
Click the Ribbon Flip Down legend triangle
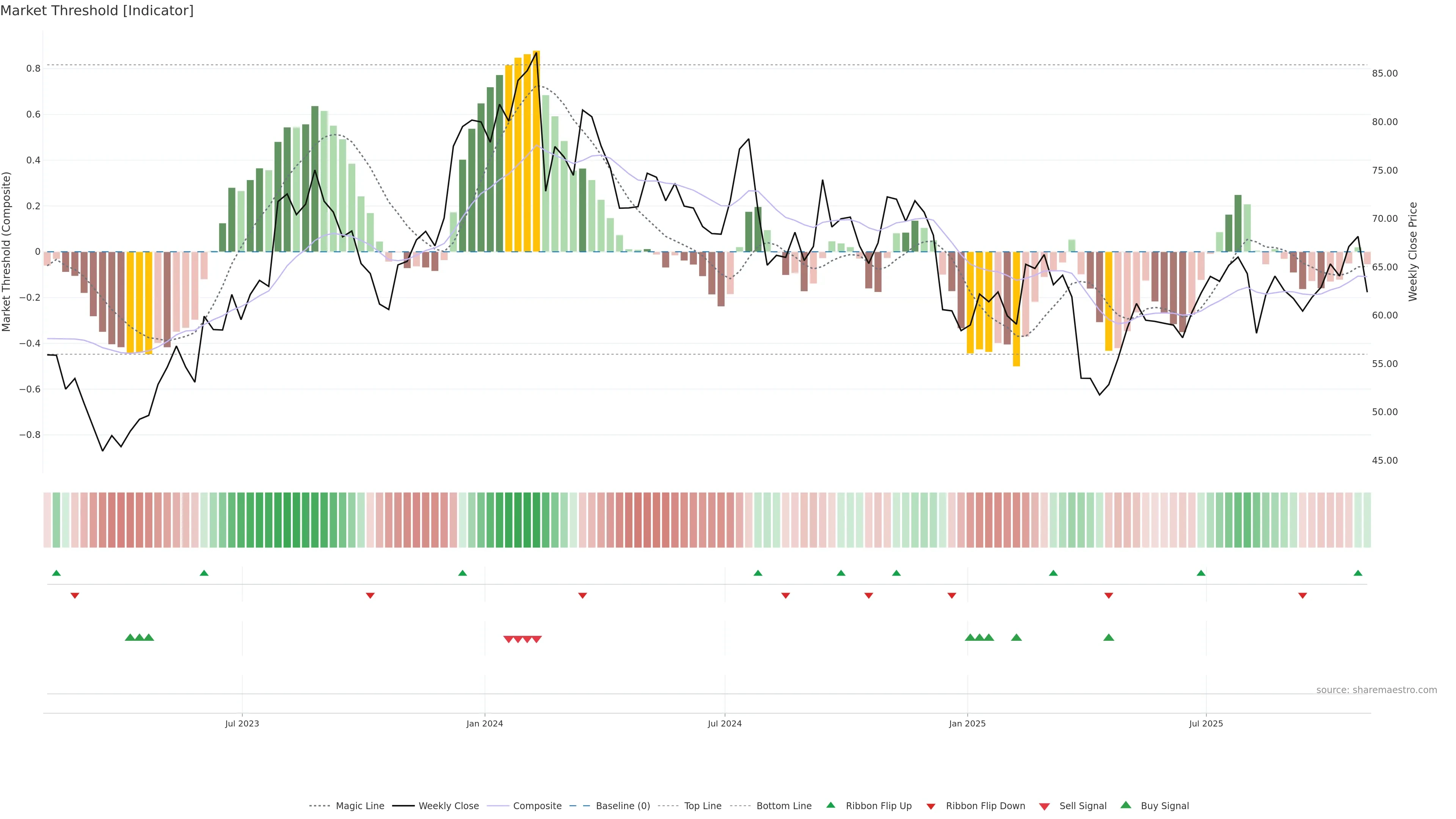(931, 806)
